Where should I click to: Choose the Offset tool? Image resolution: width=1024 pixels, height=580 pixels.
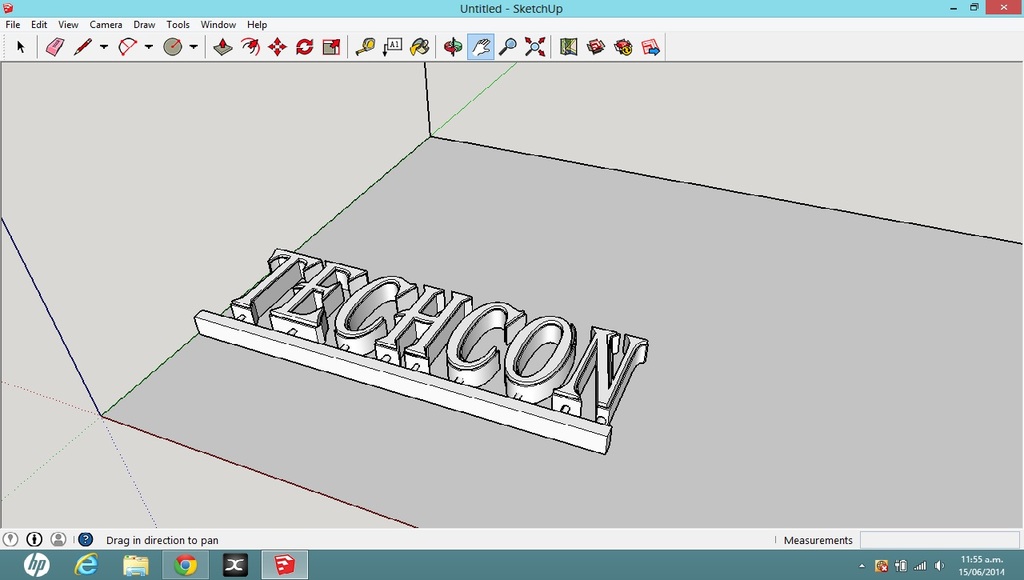250,47
